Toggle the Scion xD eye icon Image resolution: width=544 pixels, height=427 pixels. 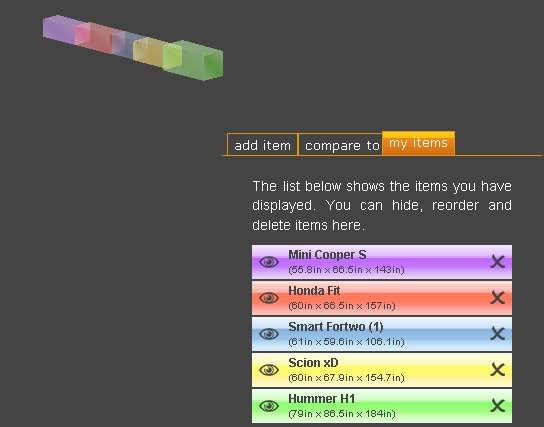[269, 370]
